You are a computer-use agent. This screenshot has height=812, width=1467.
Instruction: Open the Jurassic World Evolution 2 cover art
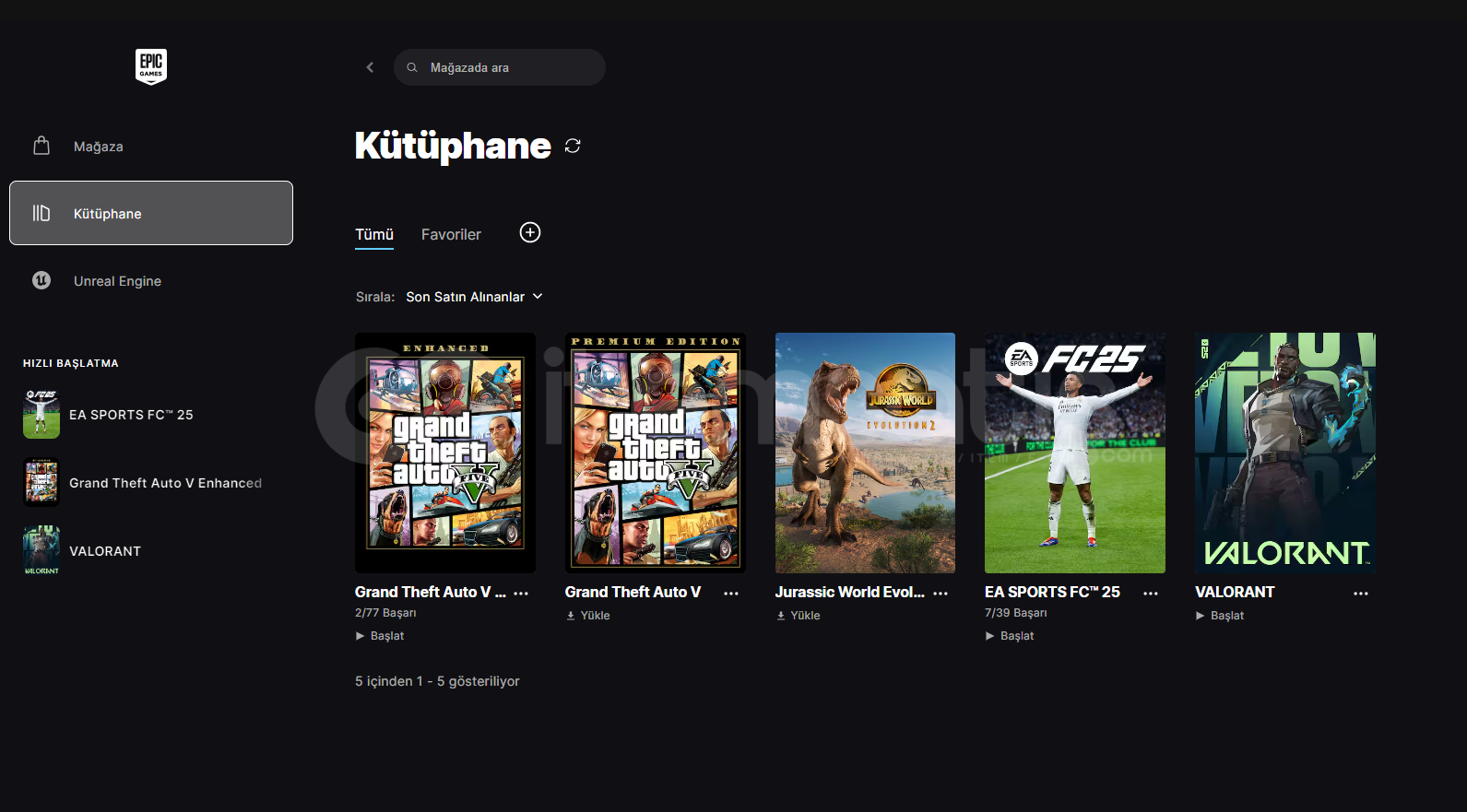pos(865,453)
